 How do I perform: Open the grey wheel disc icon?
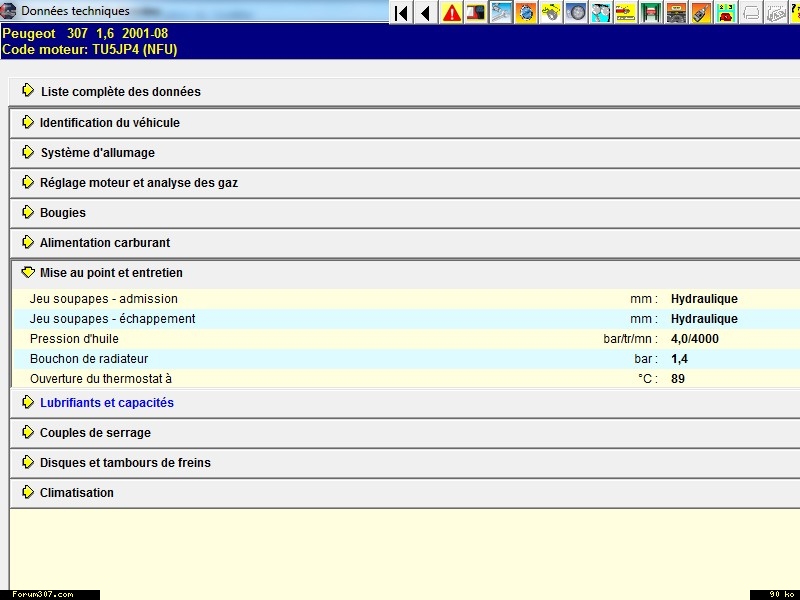click(576, 12)
